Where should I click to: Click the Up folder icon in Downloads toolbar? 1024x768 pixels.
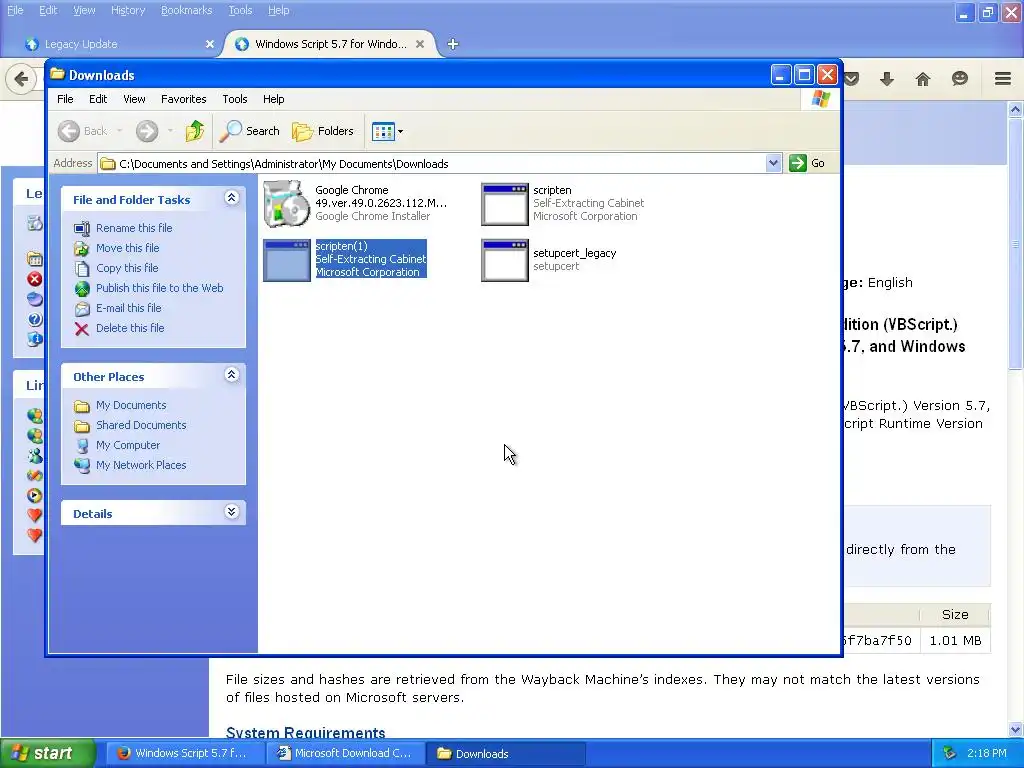[195, 131]
